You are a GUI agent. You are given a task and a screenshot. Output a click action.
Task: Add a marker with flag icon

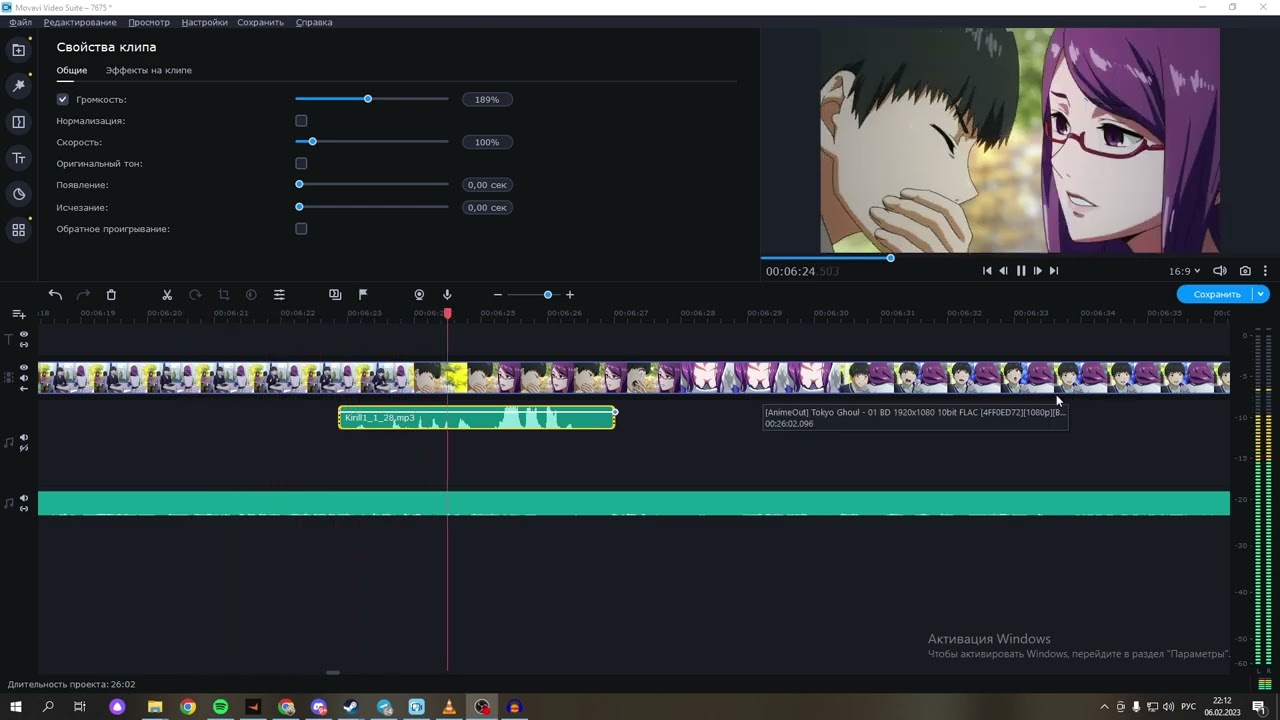click(x=363, y=295)
